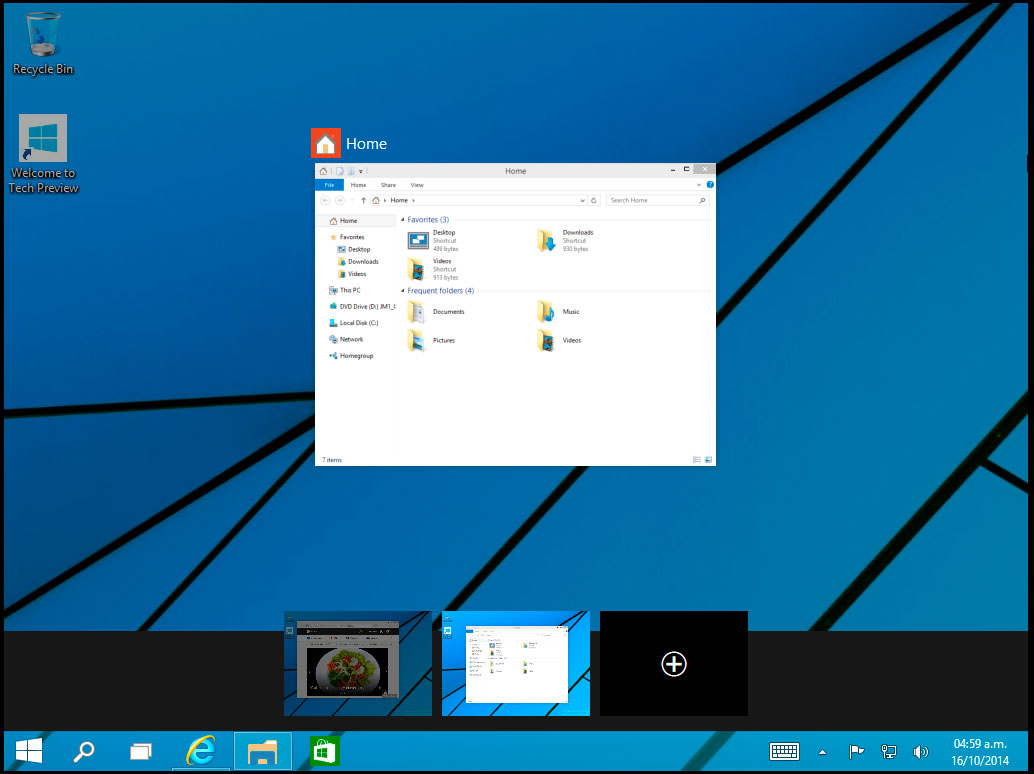
Task: Launch Internet Explorer from the taskbar
Action: coord(202,751)
